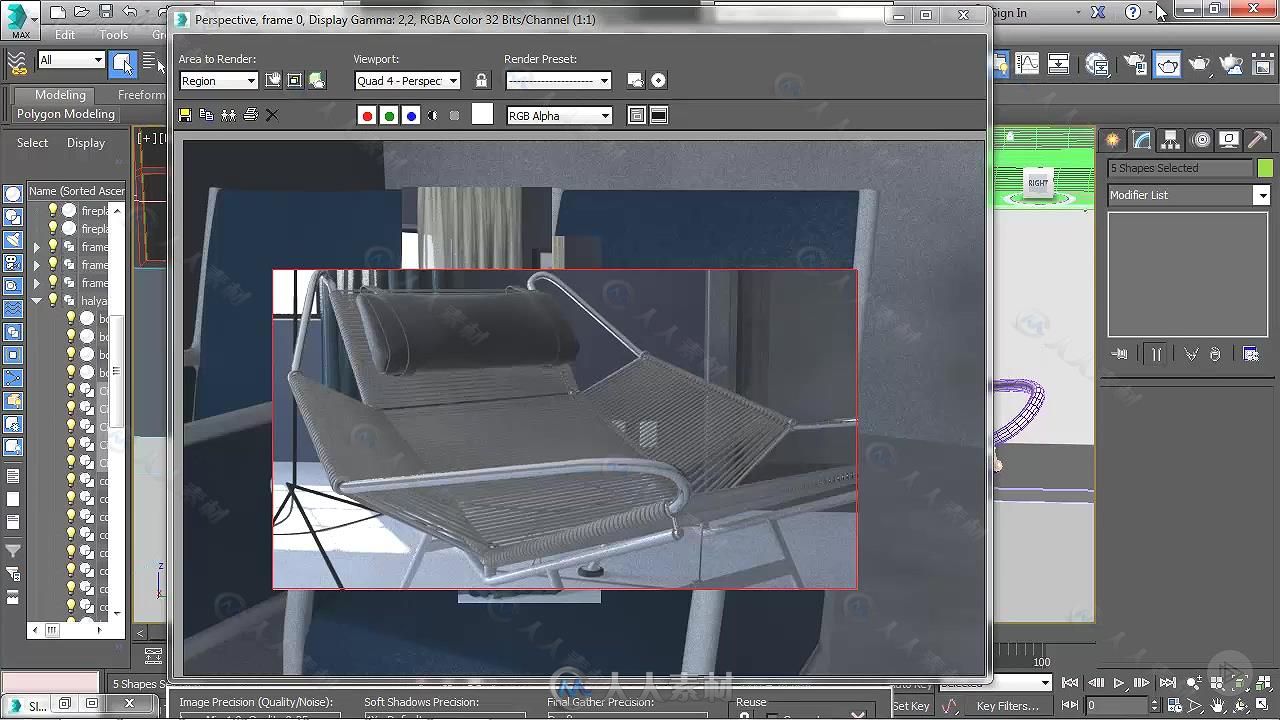
Task: Click the Curve Editor toolbar icon
Action: [x=1028, y=64]
